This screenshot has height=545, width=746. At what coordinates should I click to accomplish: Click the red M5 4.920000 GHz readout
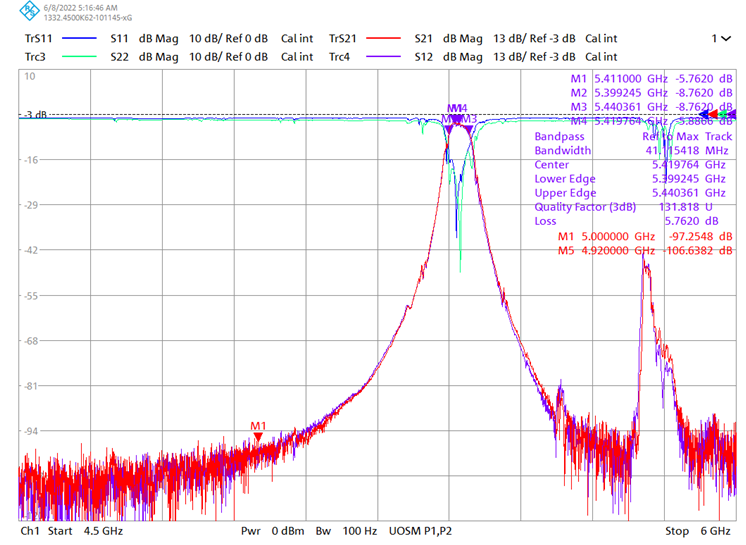[x=645, y=251]
